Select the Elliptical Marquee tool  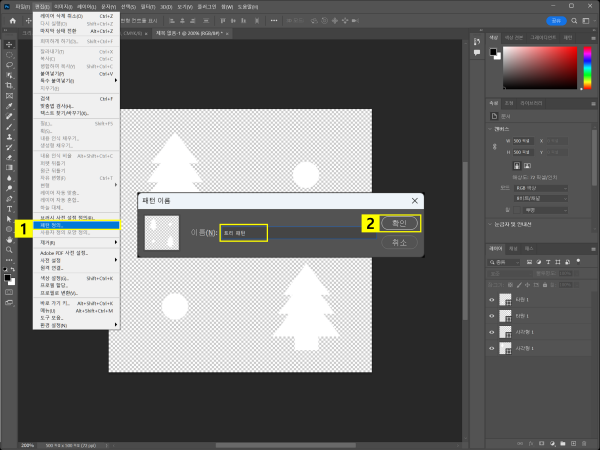pyautogui.click(x=9, y=55)
